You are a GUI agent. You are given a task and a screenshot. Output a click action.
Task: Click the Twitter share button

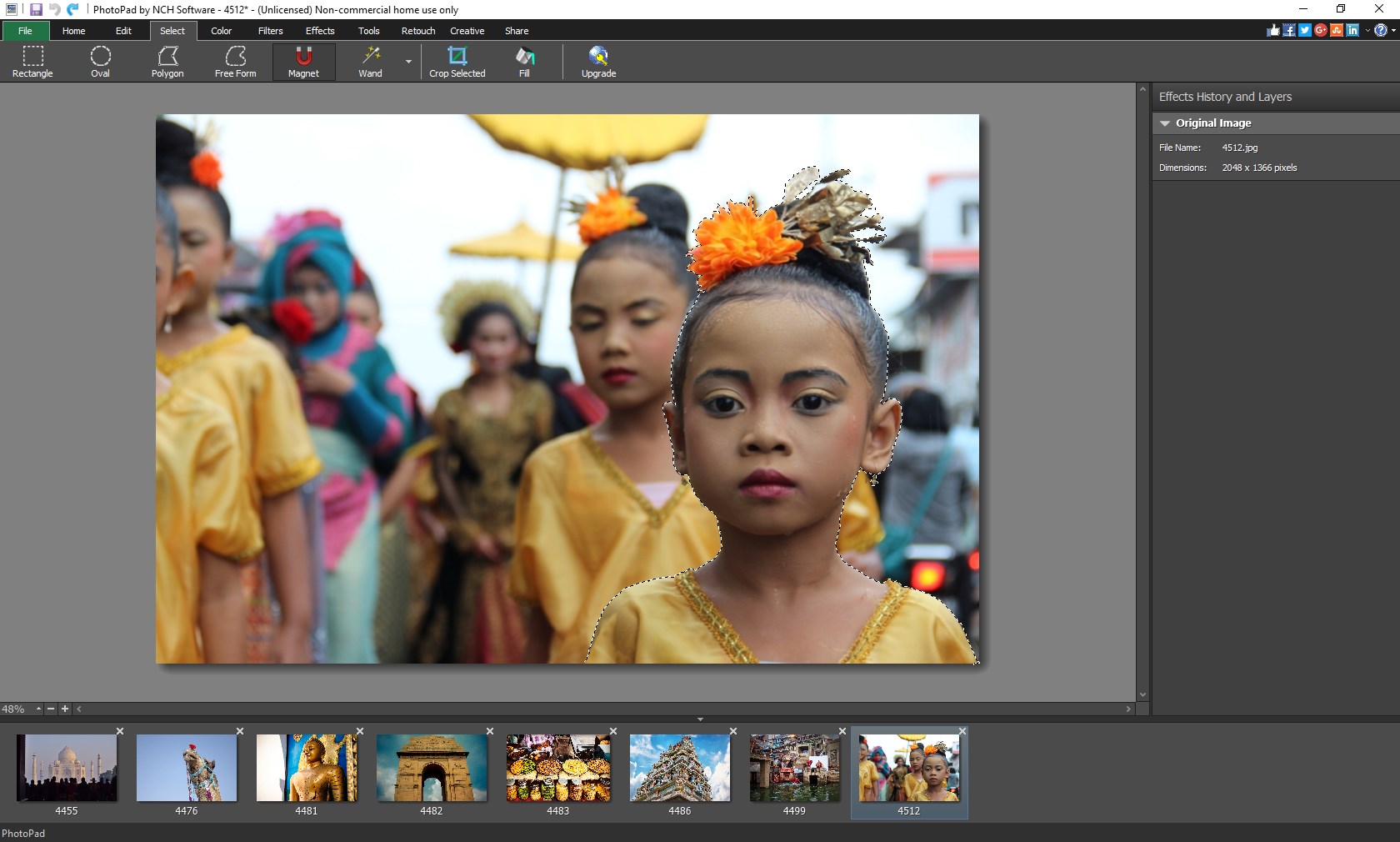click(1304, 30)
